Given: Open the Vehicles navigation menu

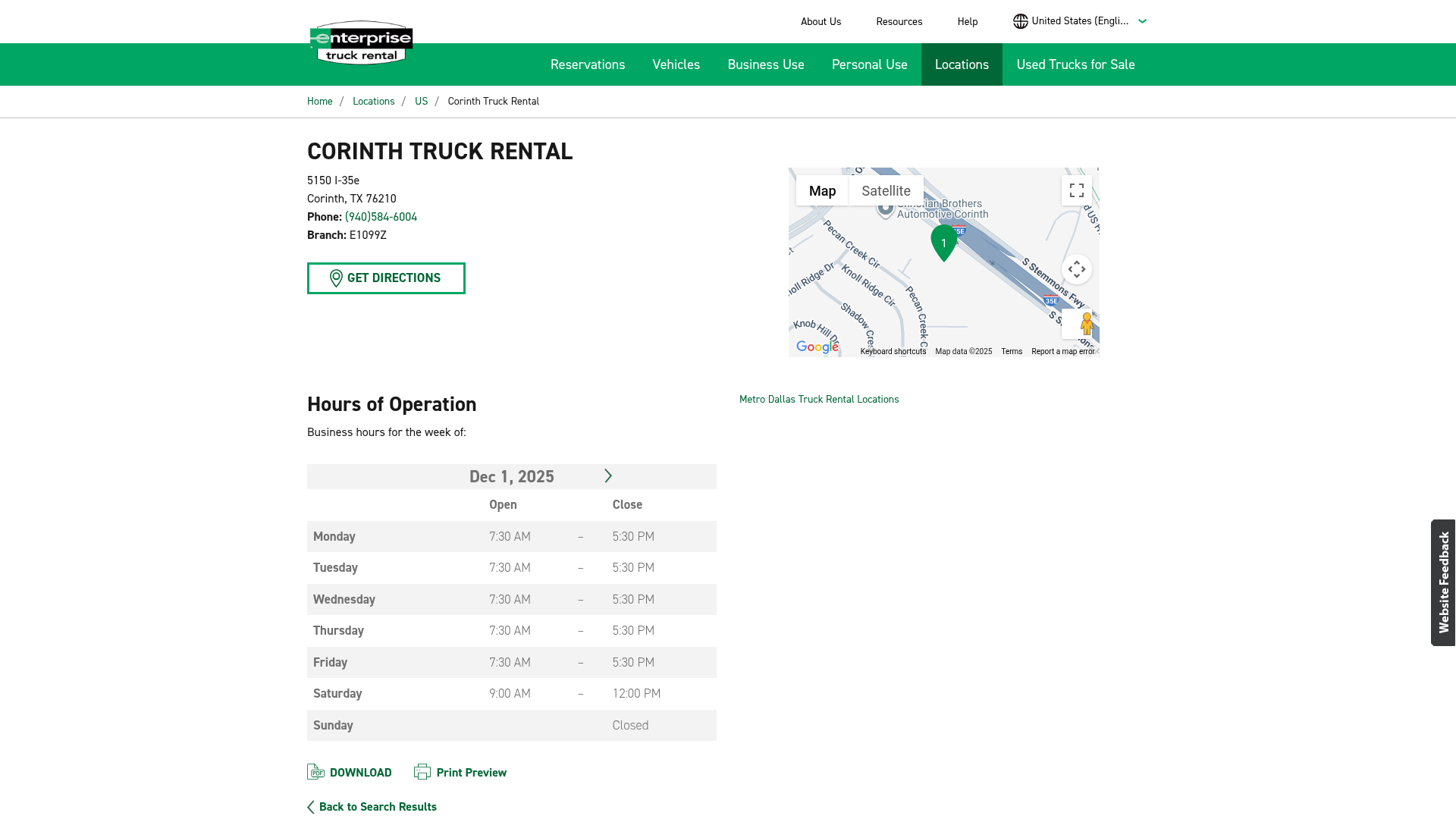Looking at the screenshot, I should tap(676, 64).
